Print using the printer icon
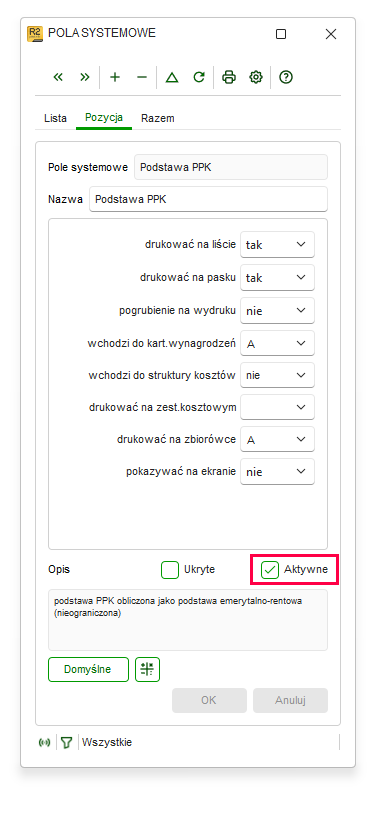The width and height of the screenshot is (383, 819). [229, 77]
